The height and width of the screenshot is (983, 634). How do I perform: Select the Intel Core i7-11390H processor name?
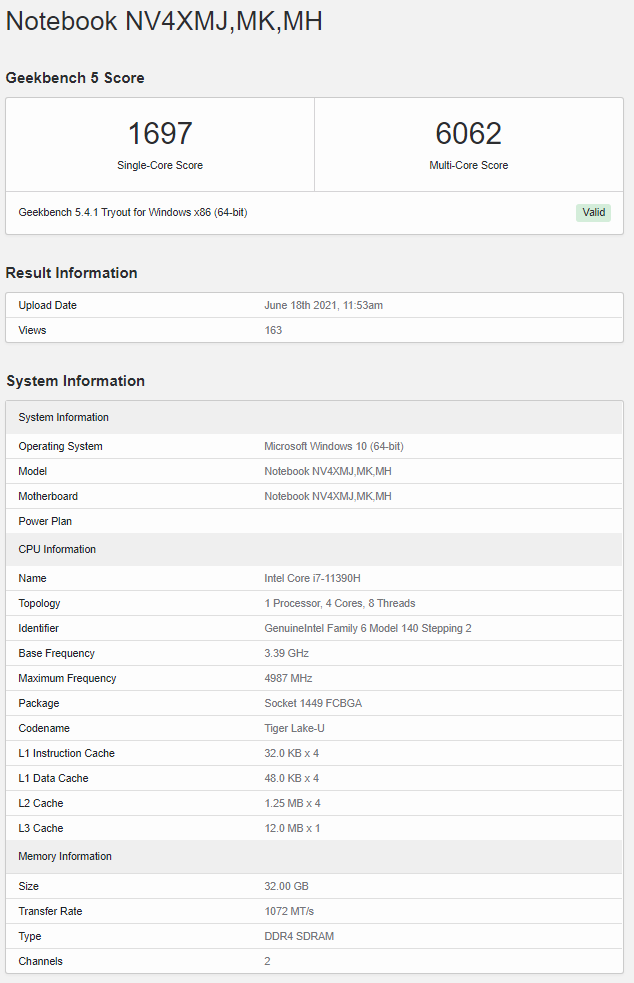[312, 578]
